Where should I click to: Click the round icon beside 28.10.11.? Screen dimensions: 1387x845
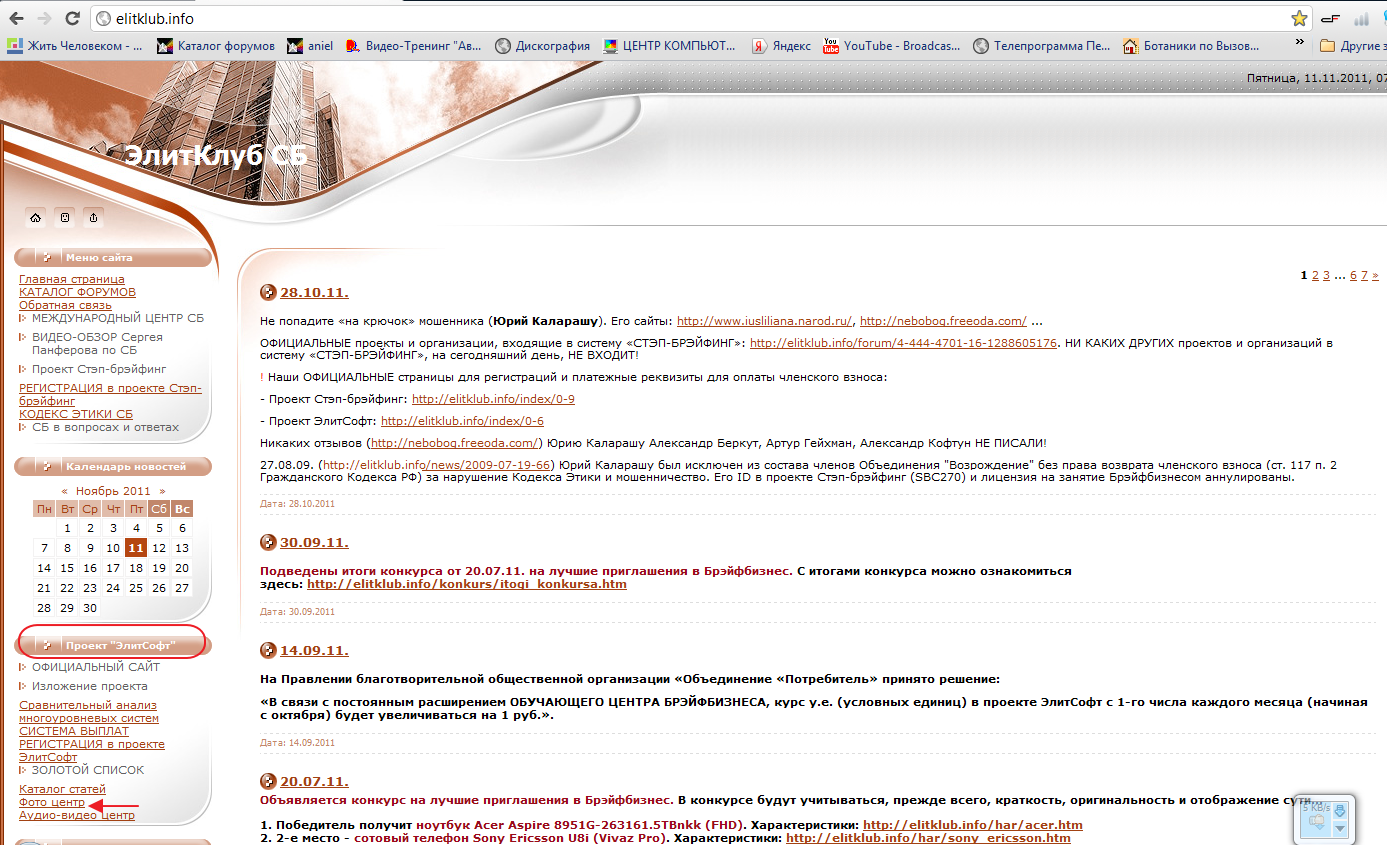[x=267, y=293]
